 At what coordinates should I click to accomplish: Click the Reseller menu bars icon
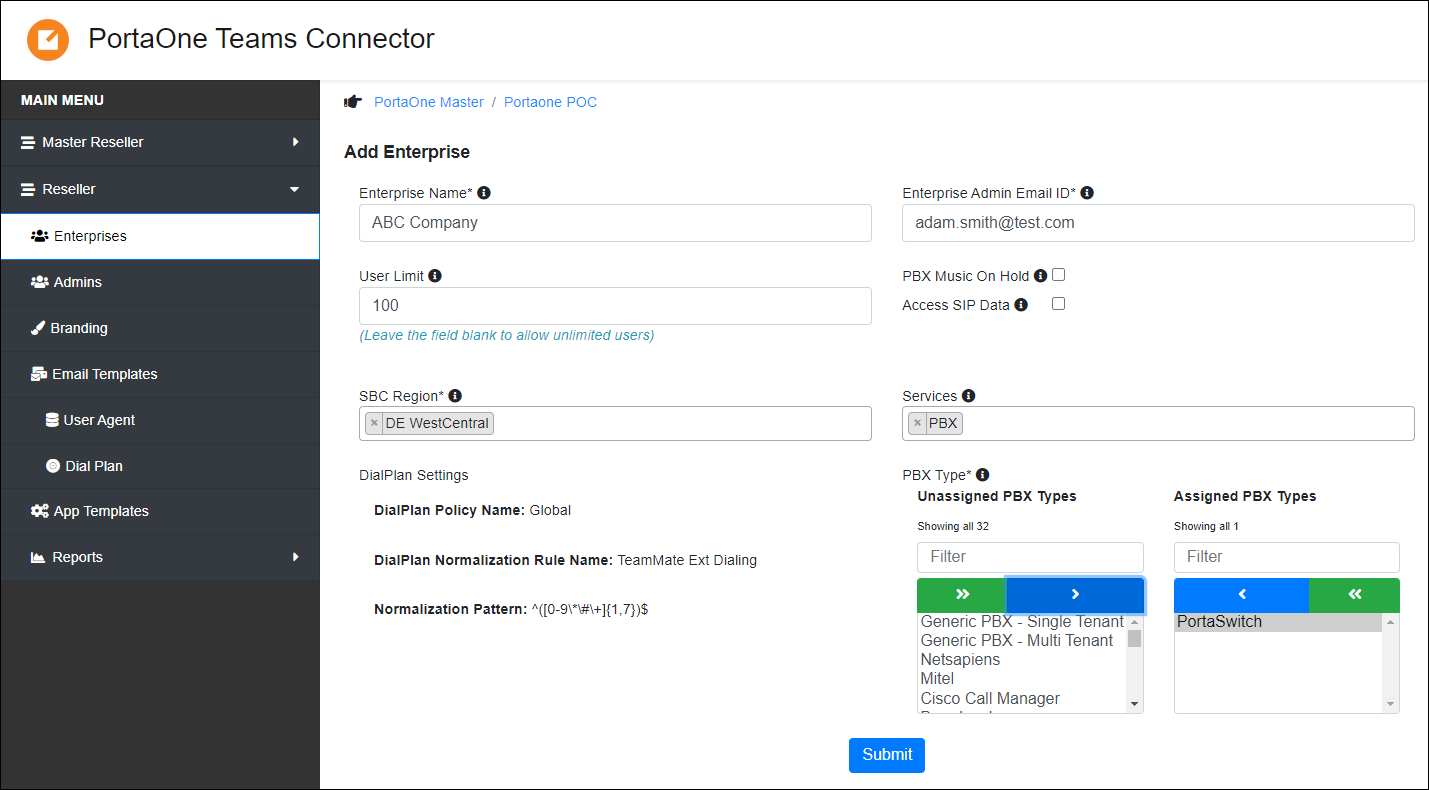(28, 189)
